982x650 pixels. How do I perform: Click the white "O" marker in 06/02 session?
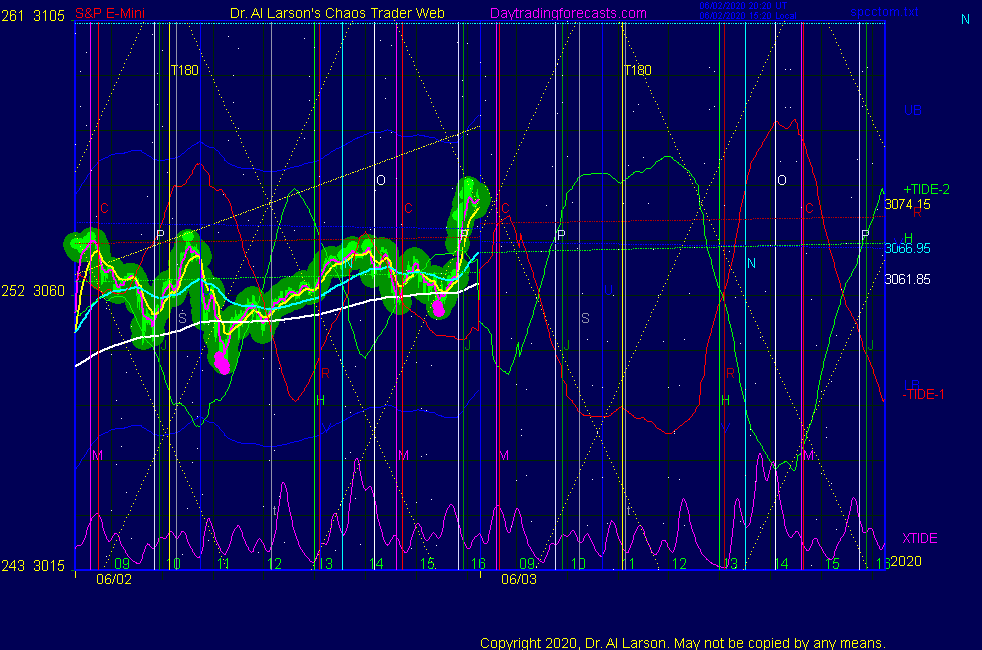pyautogui.click(x=381, y=180)
